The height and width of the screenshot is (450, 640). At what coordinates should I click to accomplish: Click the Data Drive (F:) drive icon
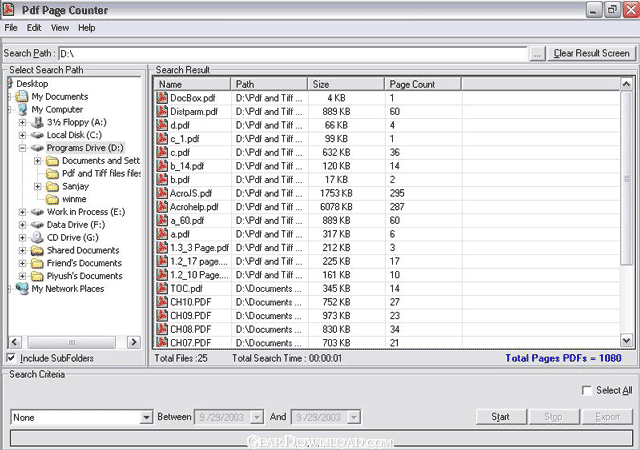click(37, 225)
